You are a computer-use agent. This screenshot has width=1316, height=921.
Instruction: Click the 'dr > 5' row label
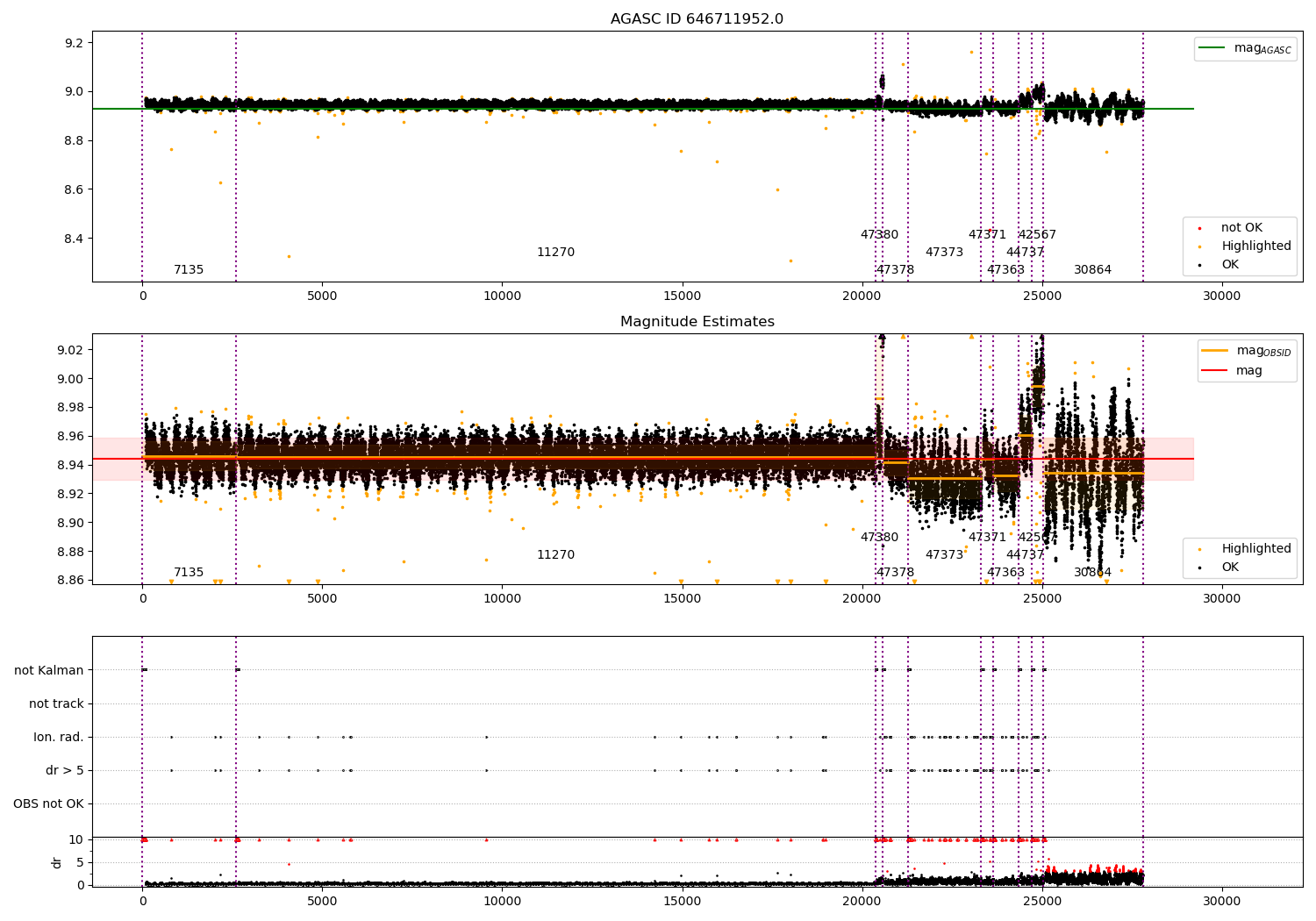pyautogui.click(x=65, y=770)
